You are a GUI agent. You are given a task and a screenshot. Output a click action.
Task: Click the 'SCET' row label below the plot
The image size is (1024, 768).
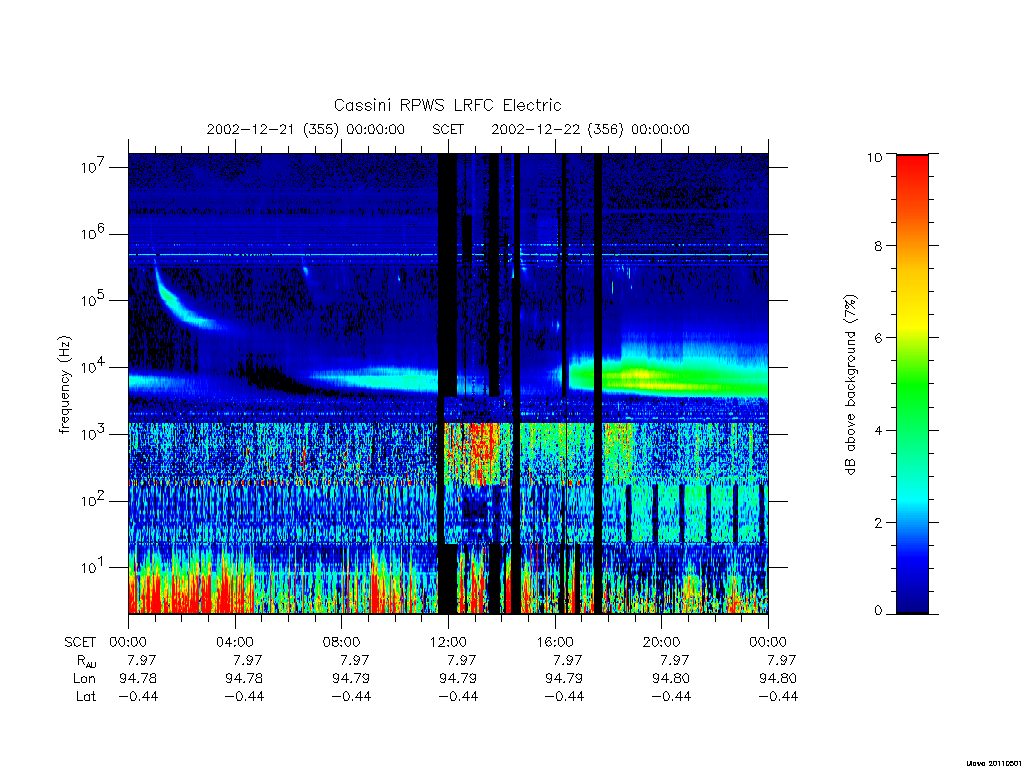80,643
